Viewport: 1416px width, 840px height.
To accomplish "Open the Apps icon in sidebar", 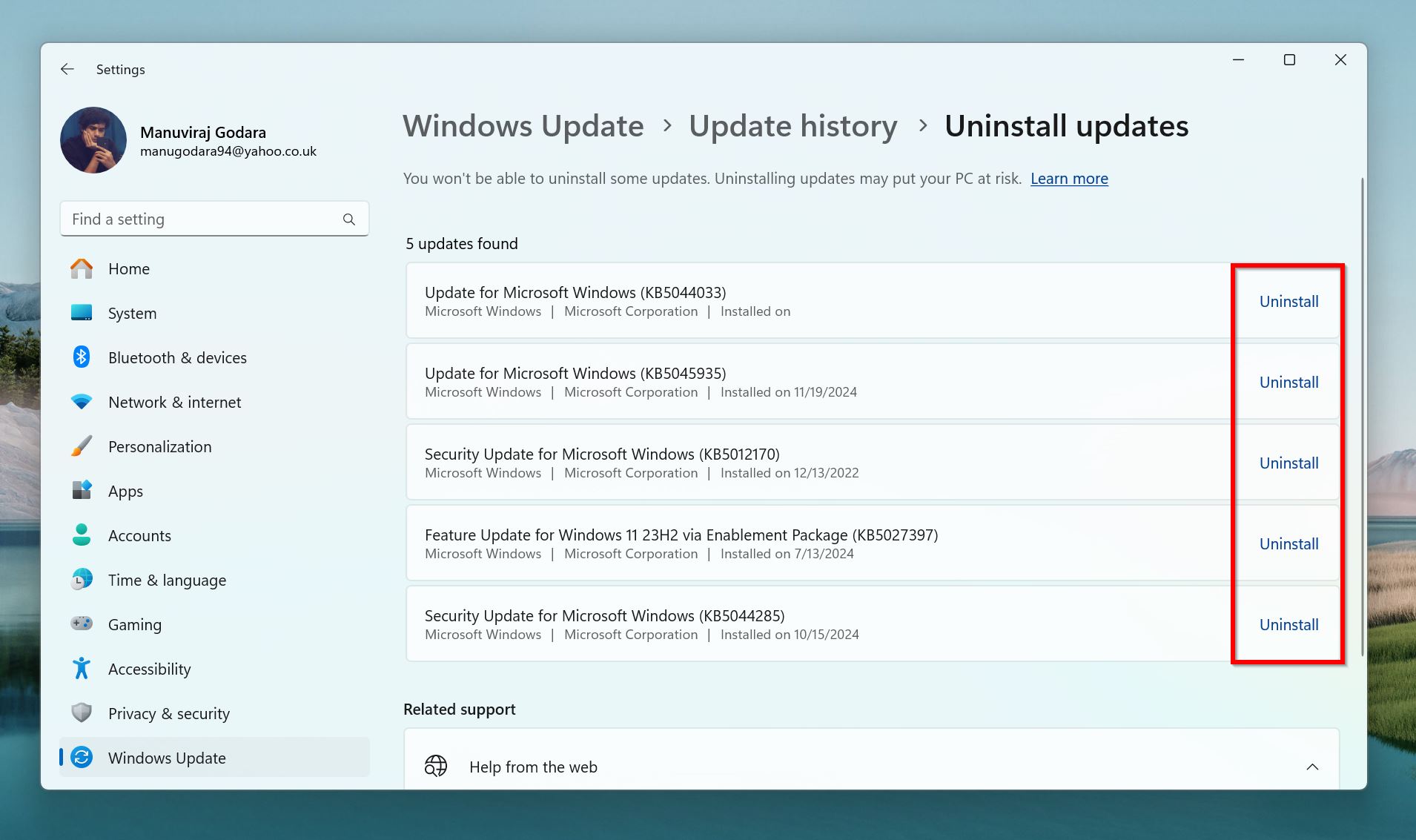I will coord(82,491).
